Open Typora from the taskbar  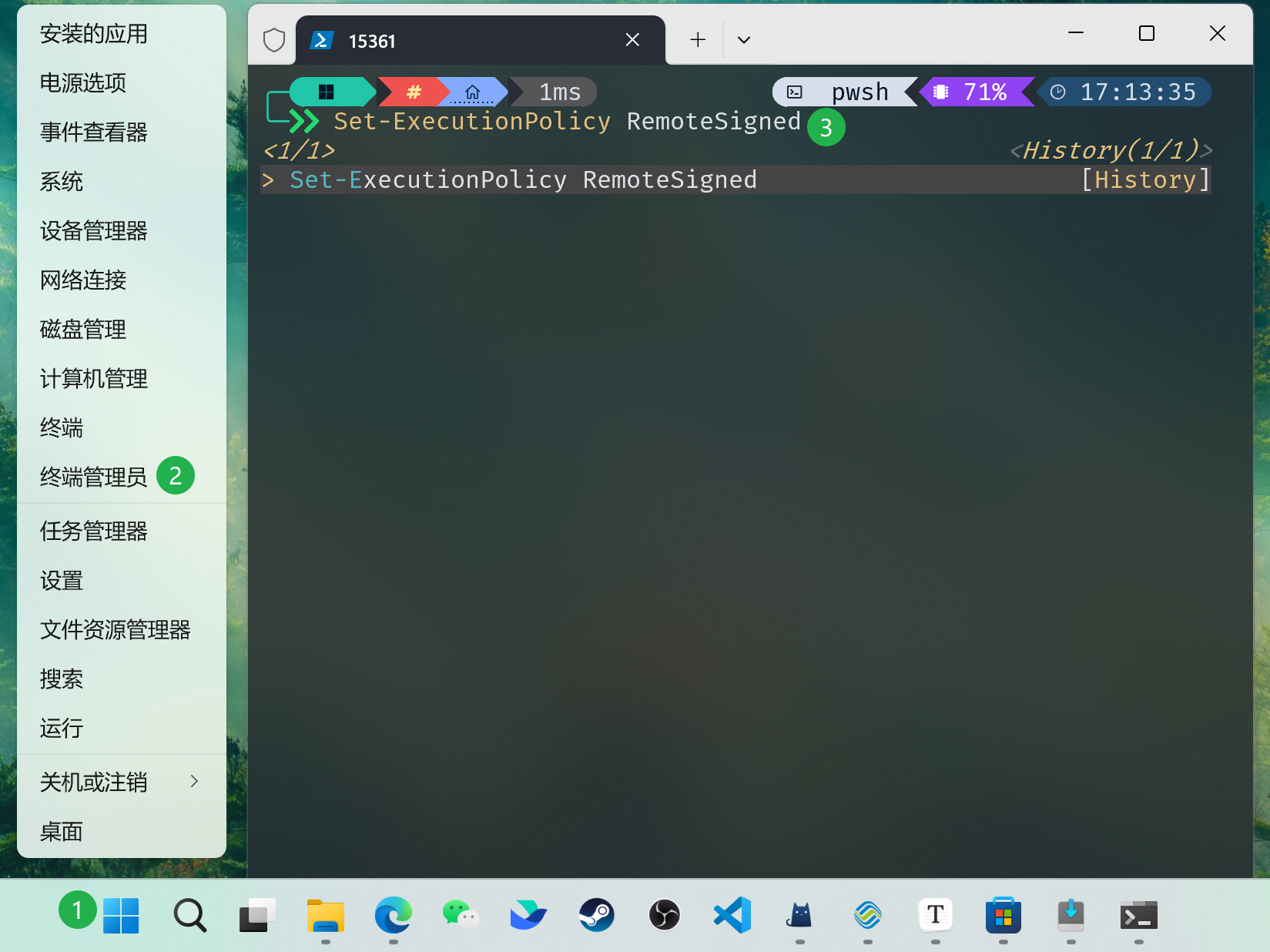[935, 915]
